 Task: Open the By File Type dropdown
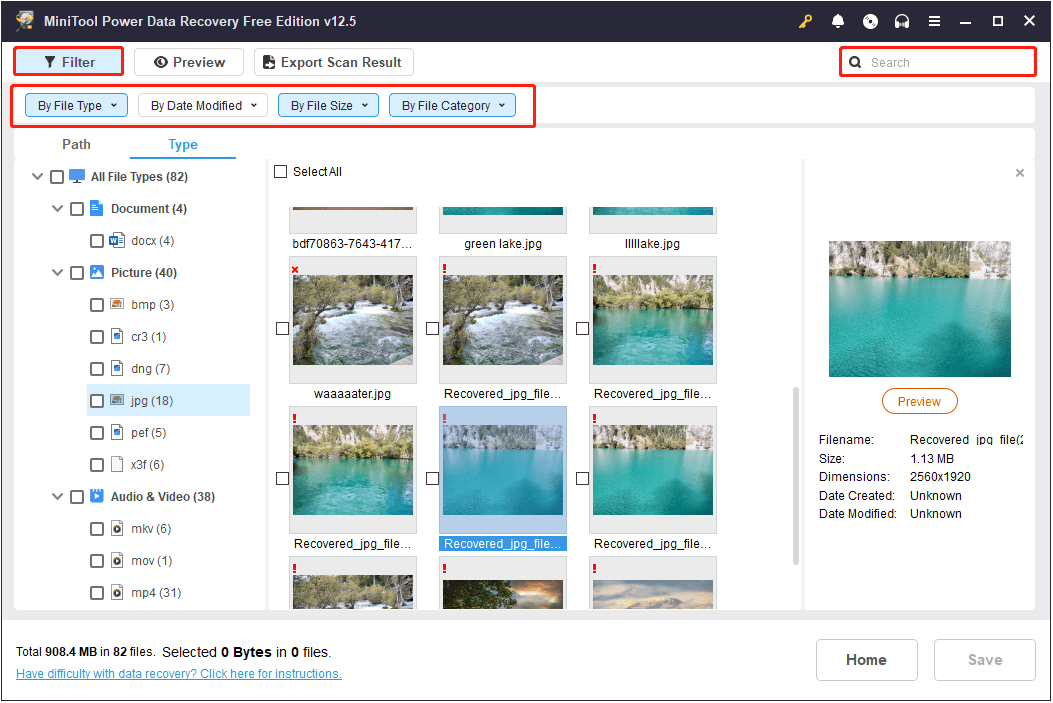click(x=77, y=105)
